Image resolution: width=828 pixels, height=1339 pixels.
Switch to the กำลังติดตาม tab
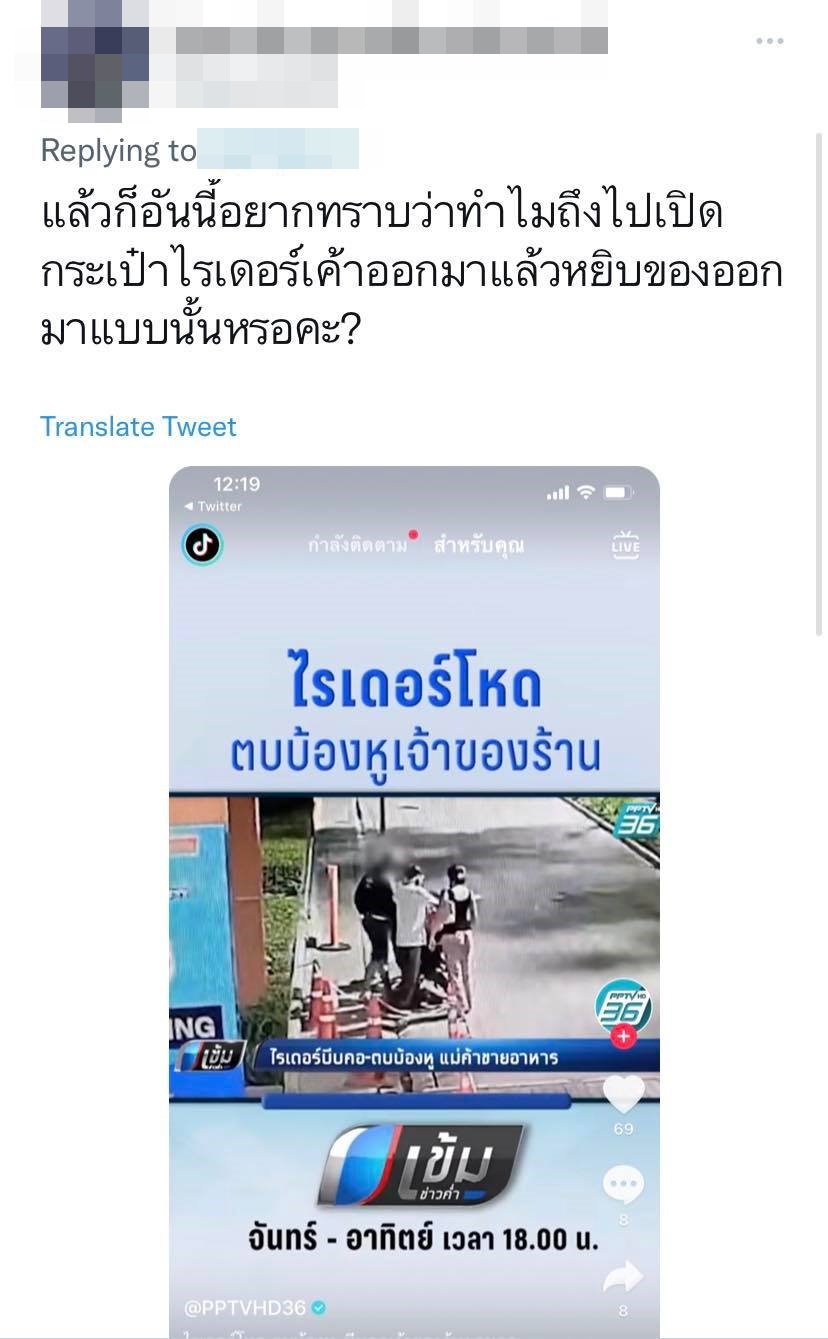[x=358, y=546]
